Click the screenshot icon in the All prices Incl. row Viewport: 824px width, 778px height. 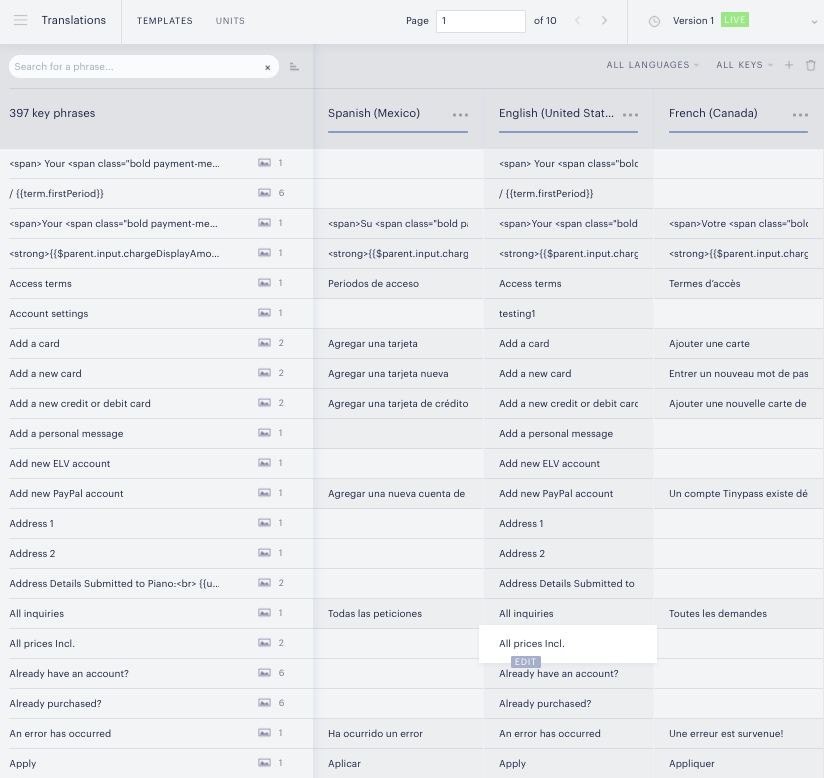[x=264, y=642]
